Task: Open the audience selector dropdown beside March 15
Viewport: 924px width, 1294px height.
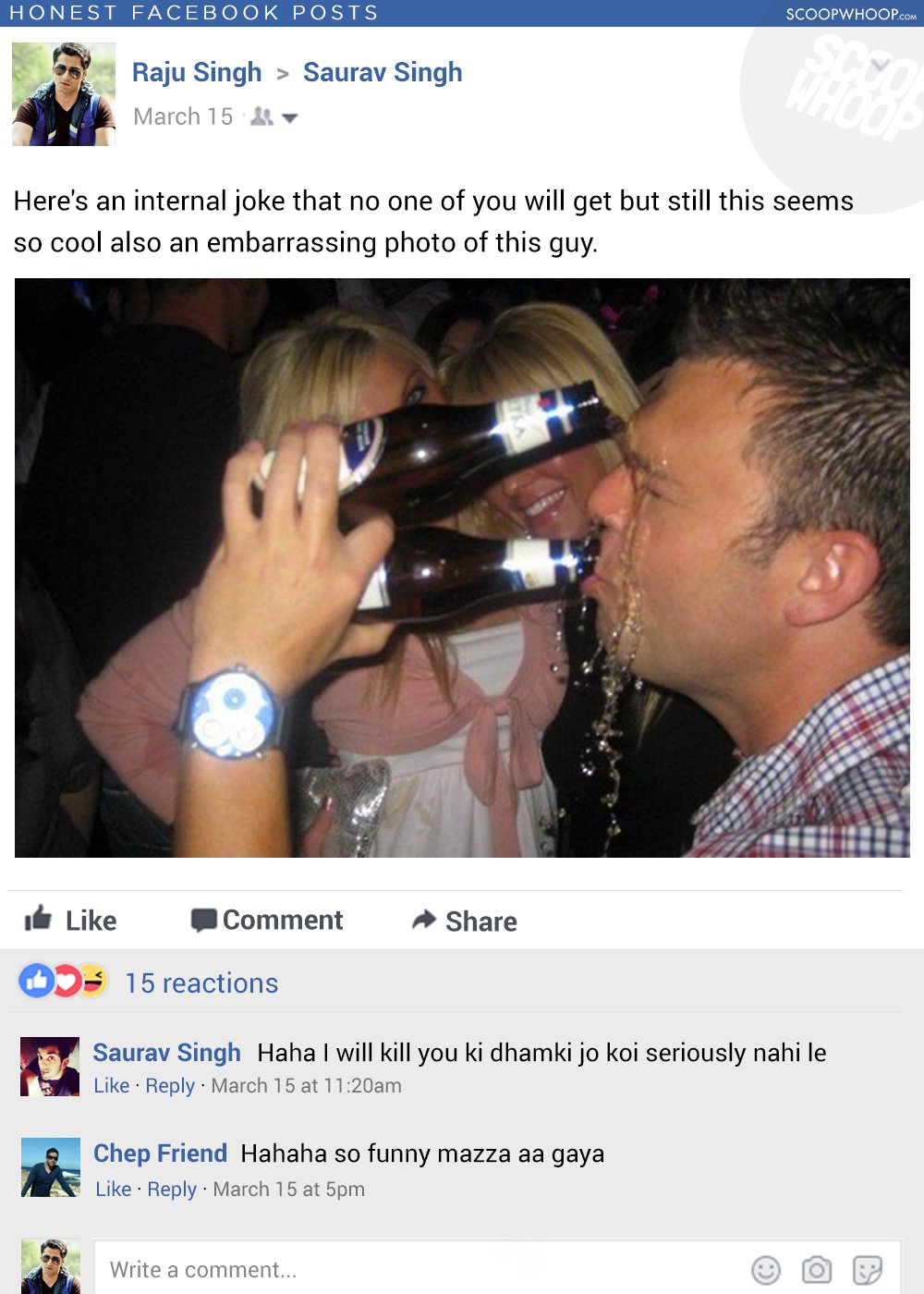Action: (289, 118)
